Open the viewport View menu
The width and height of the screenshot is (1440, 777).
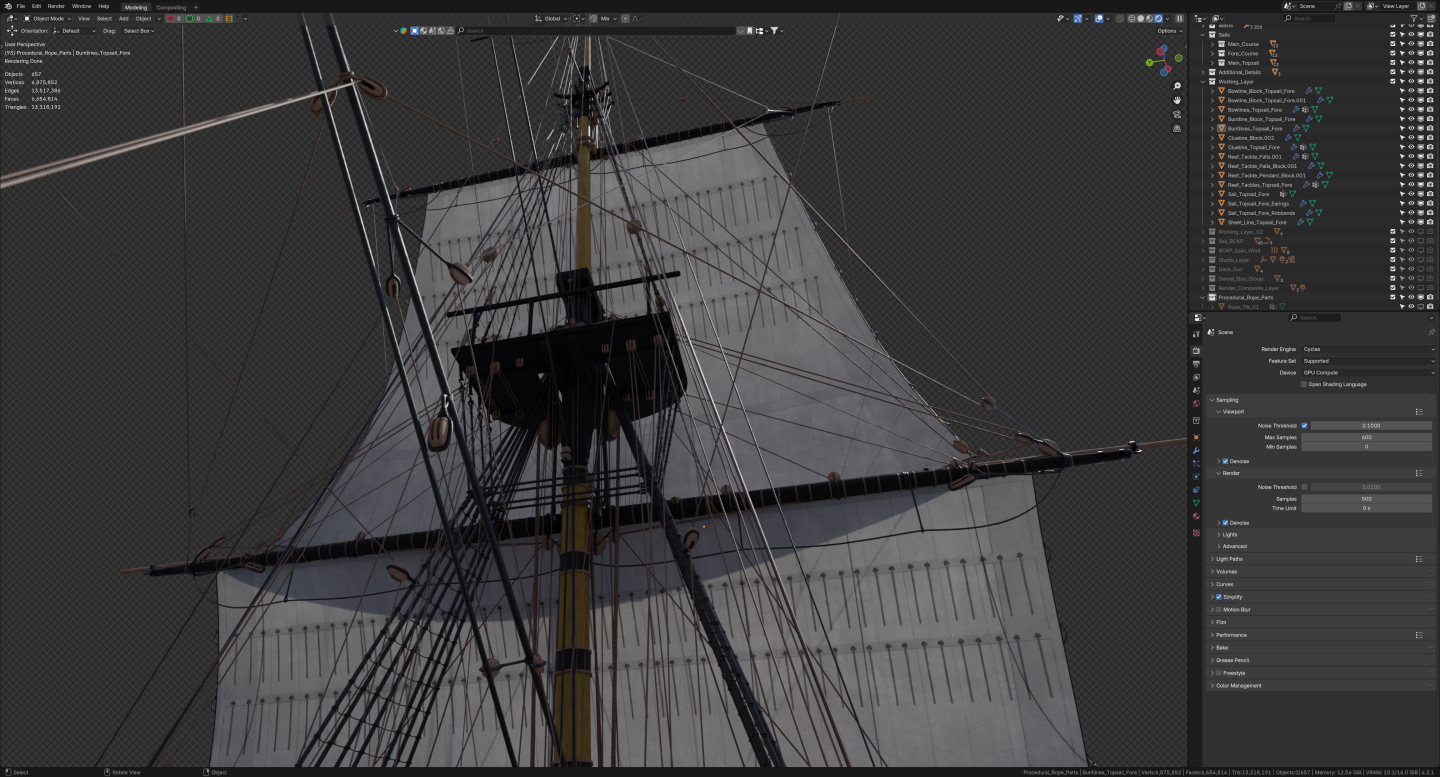(x=84, y=18)
